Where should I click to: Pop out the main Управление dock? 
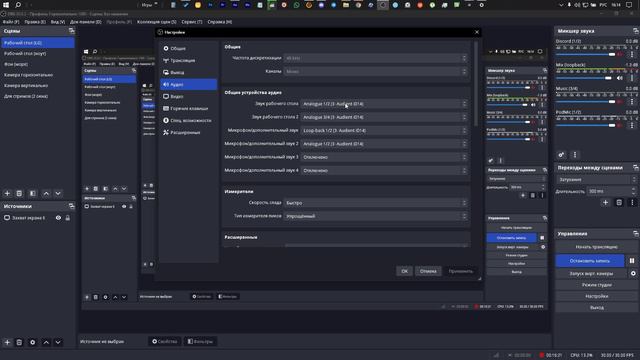click(636, 234)
